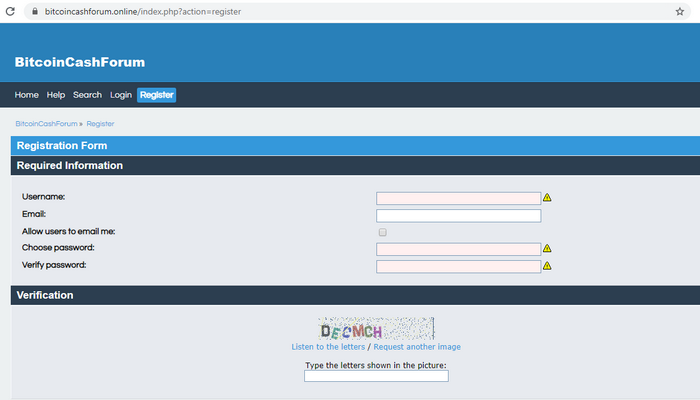Follow the Register breadcrumb link
The width and height of the screenshot is (700, 400).
click(x=100, y=124)
